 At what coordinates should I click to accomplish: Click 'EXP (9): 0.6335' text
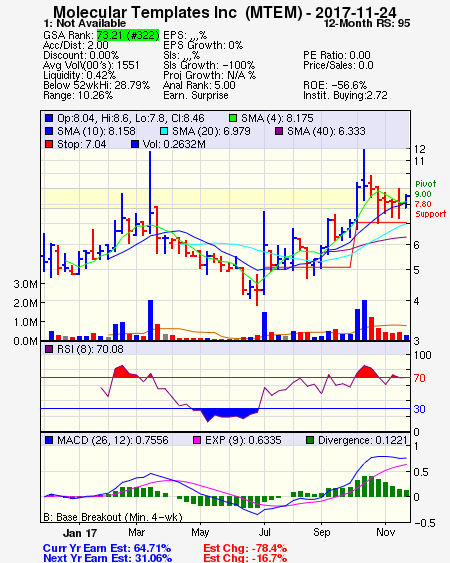(243, 440)
